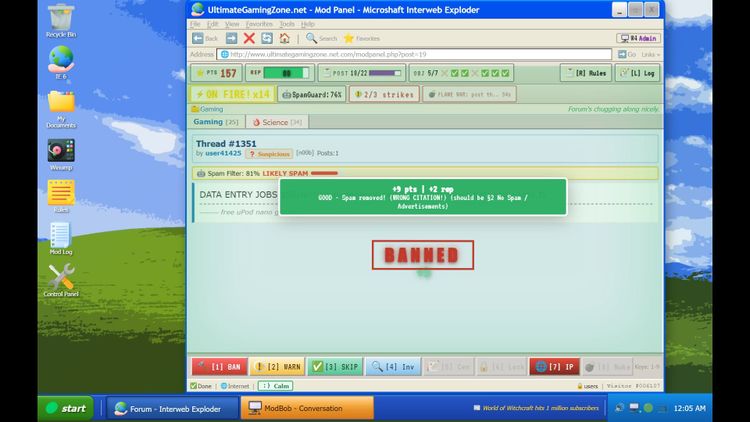Go back with the Back arrow
The width and height of the screenshot is (750, 422).
(205, 38)
